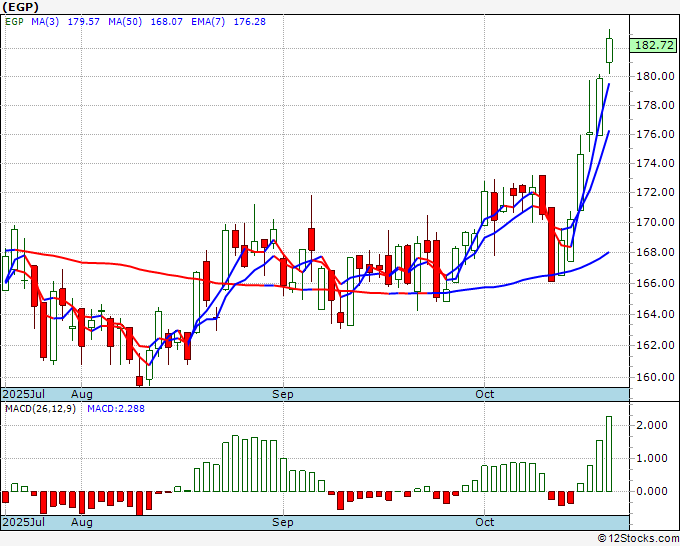Select the 178.00 price axis label
Viewport: 680px width, 546px height.
[655, 105]
